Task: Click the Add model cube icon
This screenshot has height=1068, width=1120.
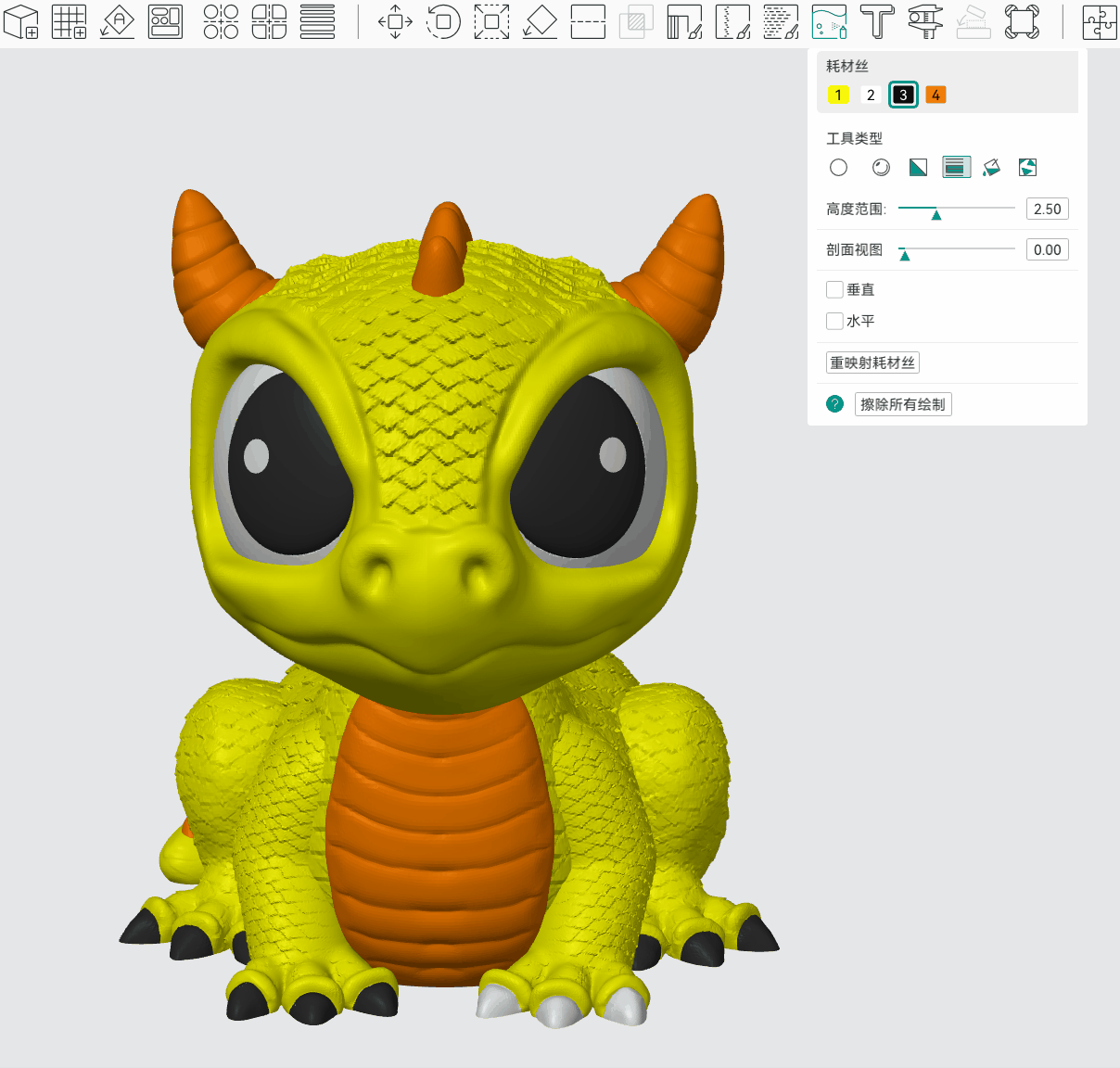Action: click(21, 21)
